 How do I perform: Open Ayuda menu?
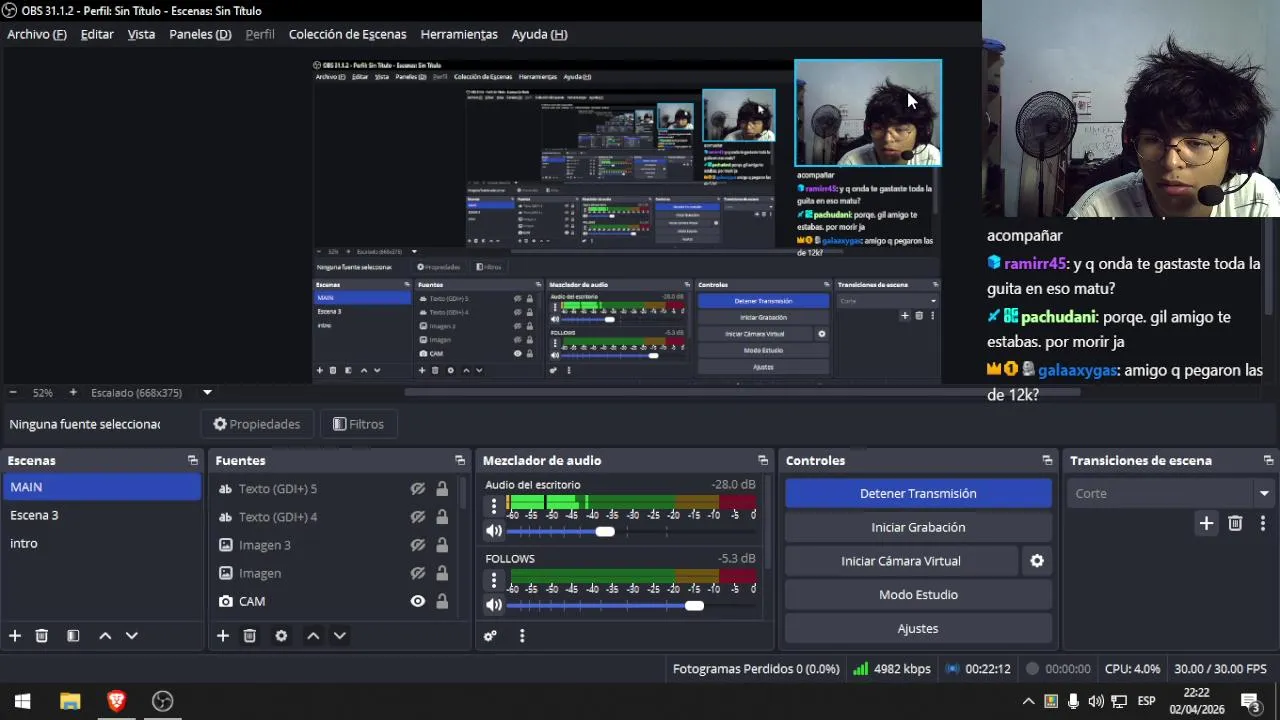pyautogui.click(x=539, y=34)
